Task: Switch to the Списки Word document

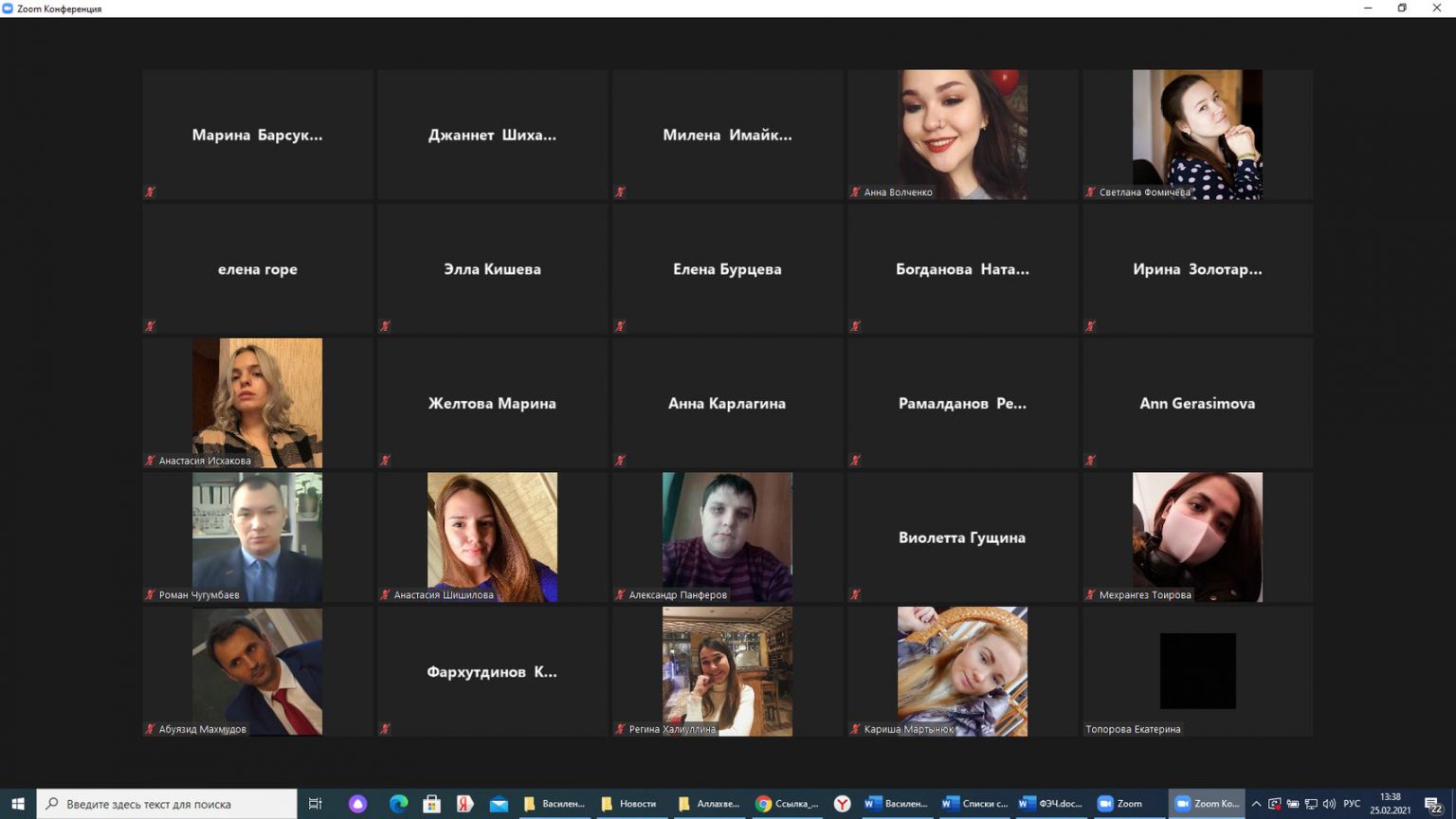Action: pos(974,804)
